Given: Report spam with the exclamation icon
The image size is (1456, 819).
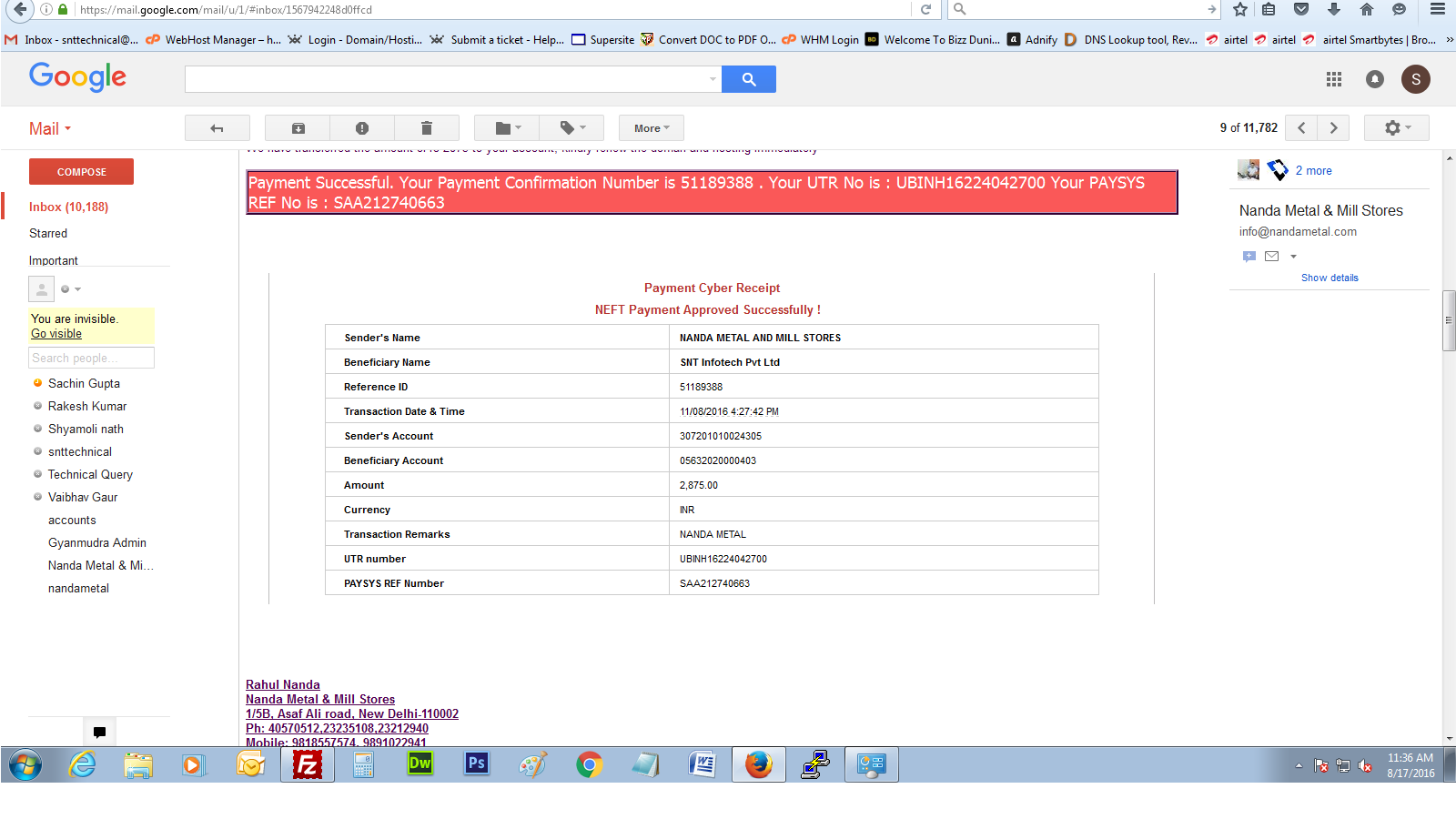Looking at the screenshot, I should coord(362,128).
